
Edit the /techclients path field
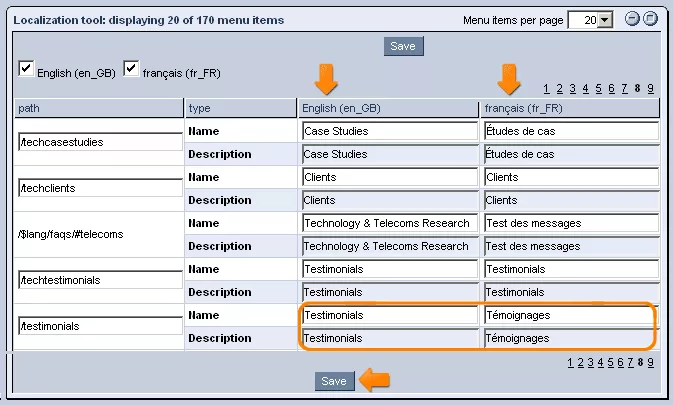[100, 188]
